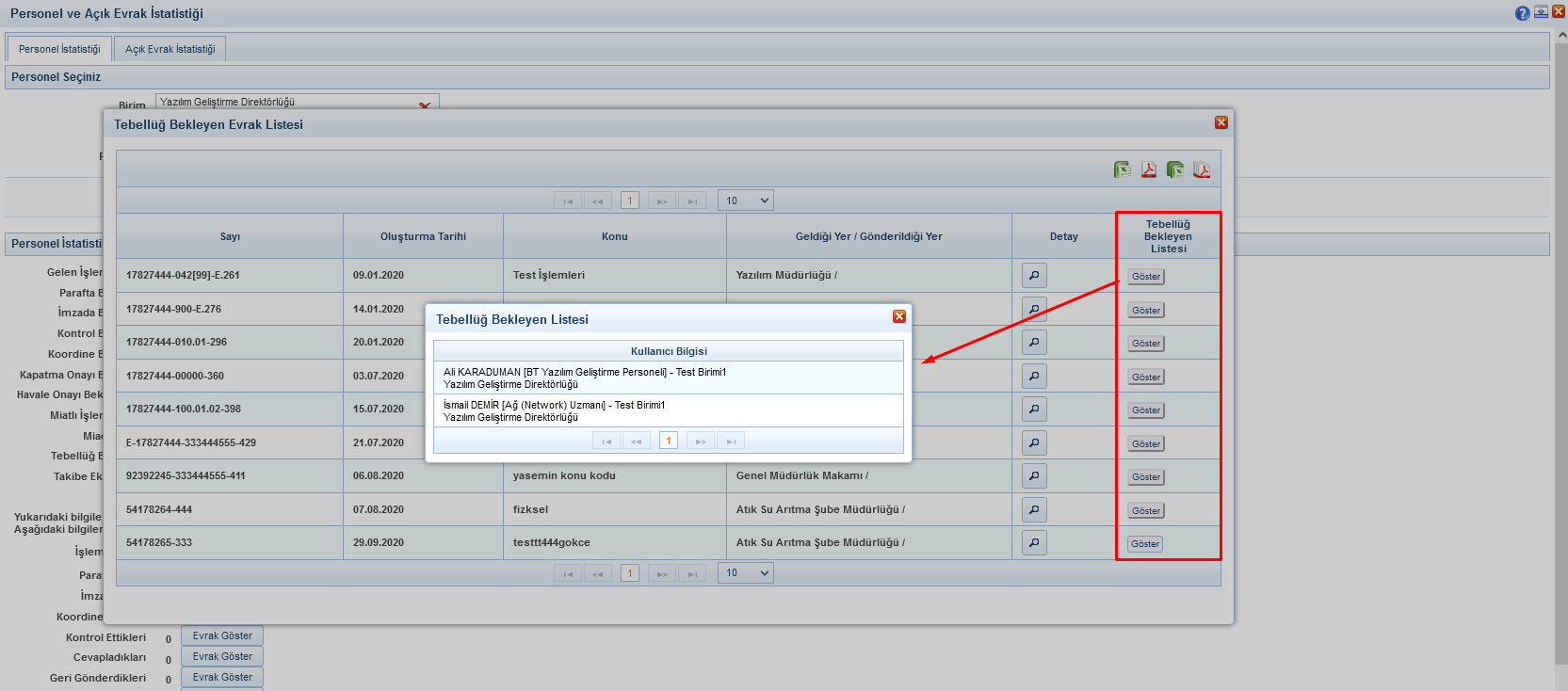1568x691 pixels.
Task: Open rows-per-page dropdown above the table
Action: [x=745, y=201]
